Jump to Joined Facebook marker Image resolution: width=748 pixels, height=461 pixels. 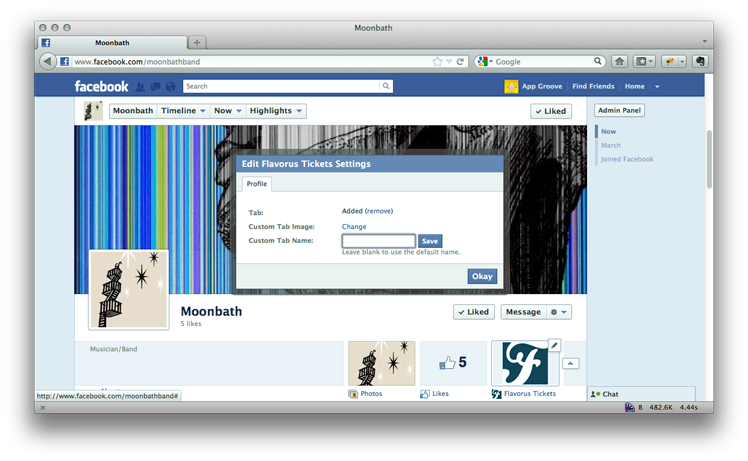(627, 159)
